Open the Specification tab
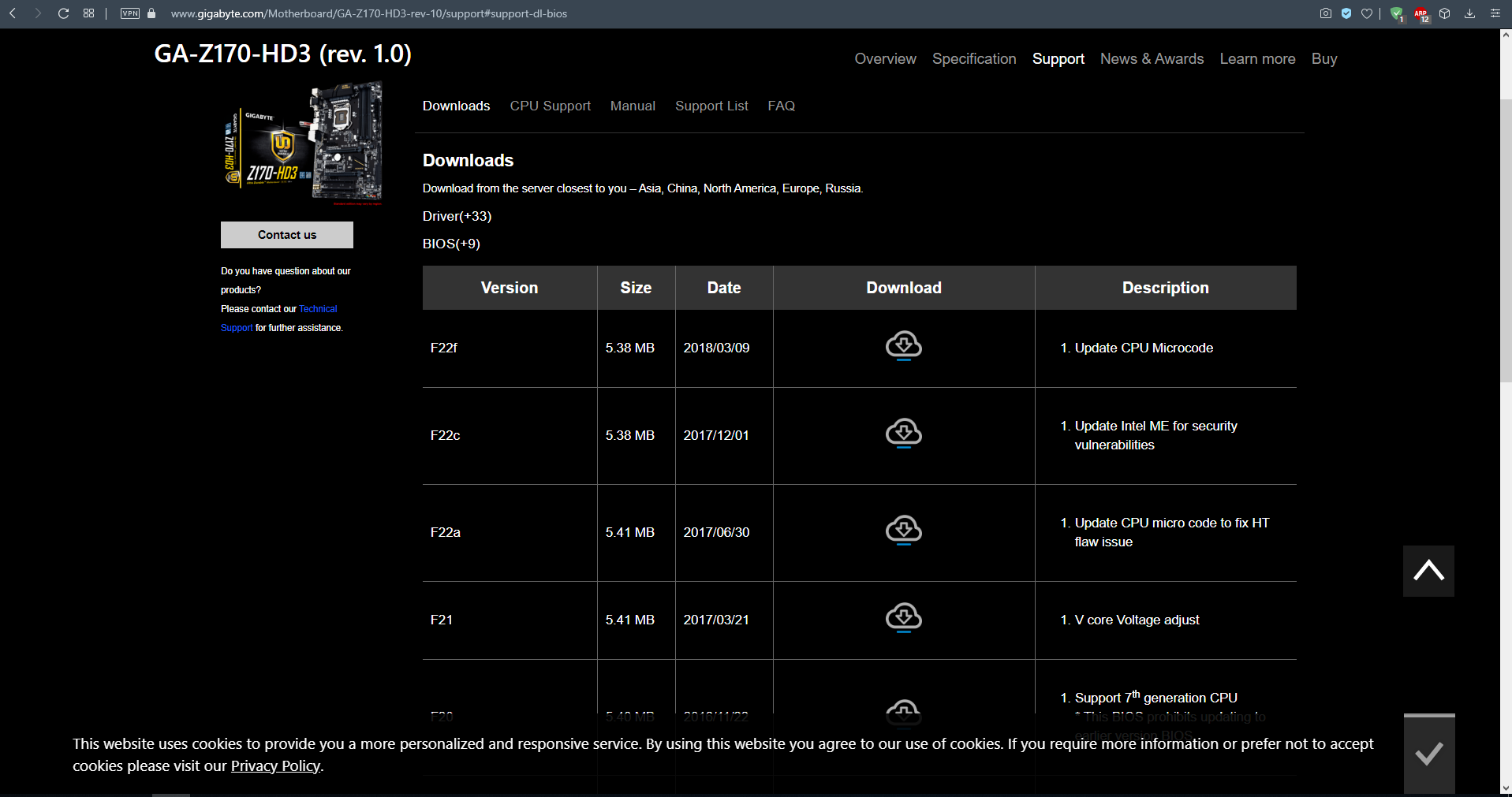 974,59
